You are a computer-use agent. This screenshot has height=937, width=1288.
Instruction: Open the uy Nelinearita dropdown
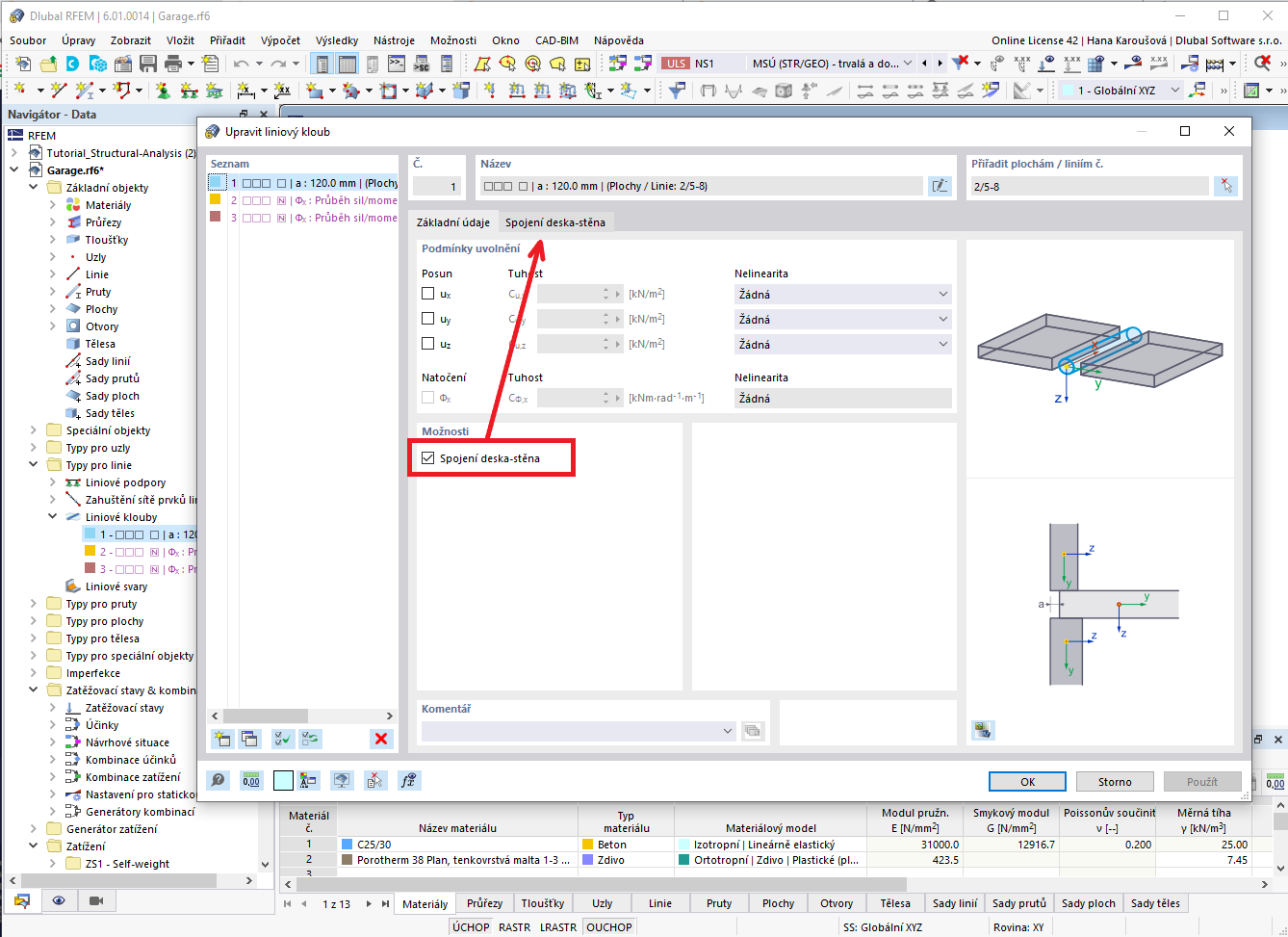click(x=843, y=319)
